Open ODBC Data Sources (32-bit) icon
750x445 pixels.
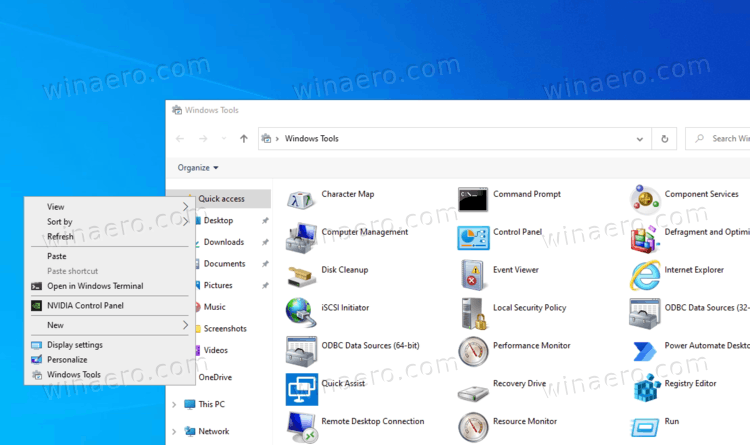pyautogui.click(x=644, y=313)
